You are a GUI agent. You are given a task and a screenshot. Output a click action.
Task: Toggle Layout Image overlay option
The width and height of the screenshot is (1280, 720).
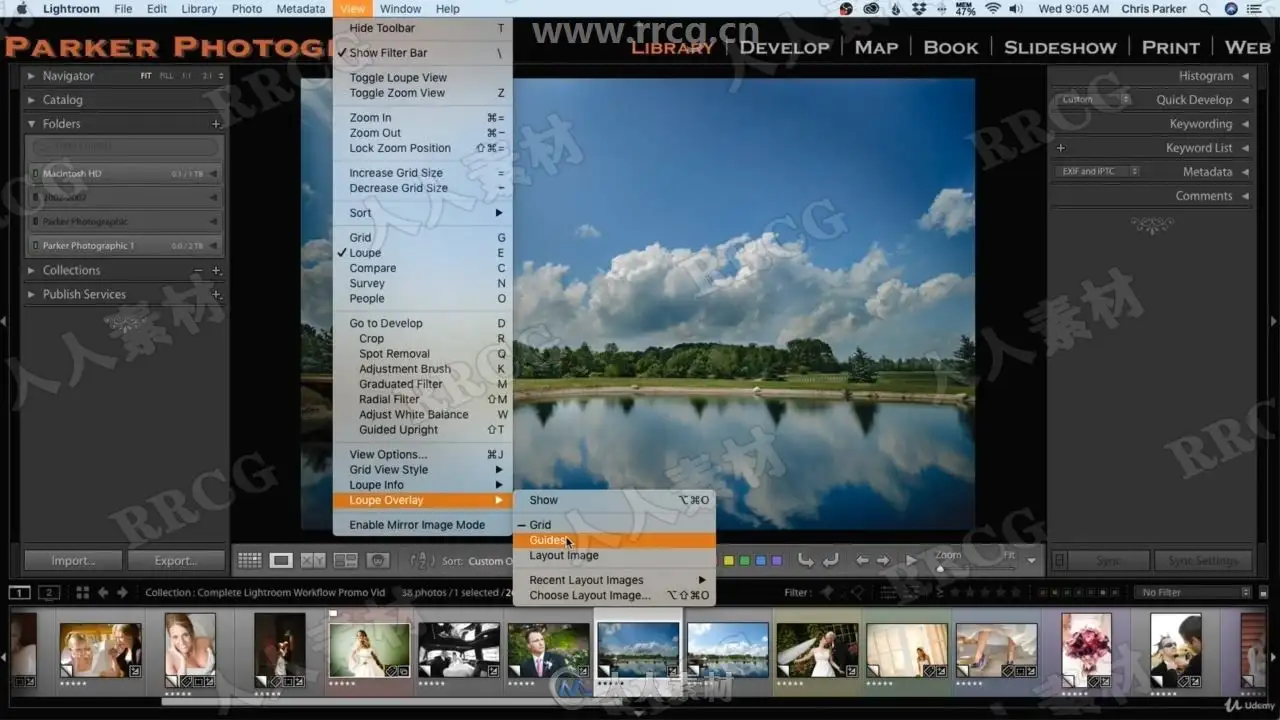(615, 555)
